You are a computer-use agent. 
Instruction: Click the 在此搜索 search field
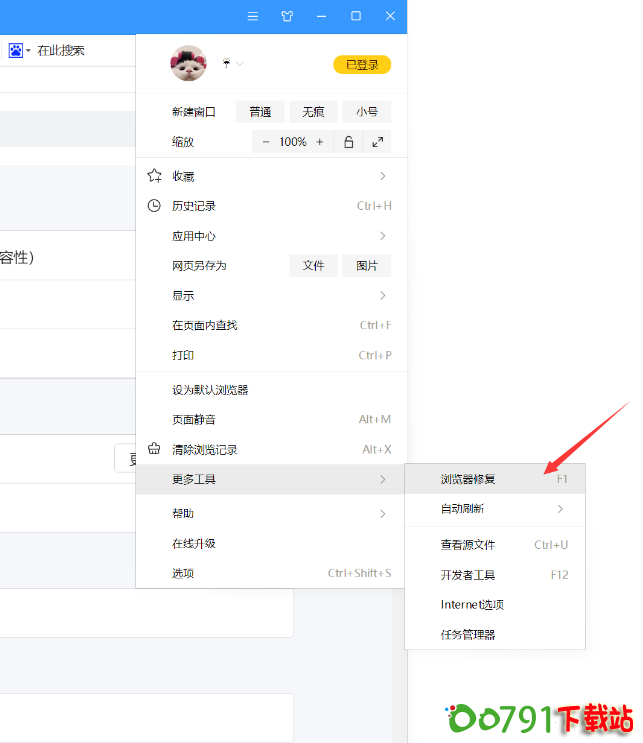pos(61,51)
